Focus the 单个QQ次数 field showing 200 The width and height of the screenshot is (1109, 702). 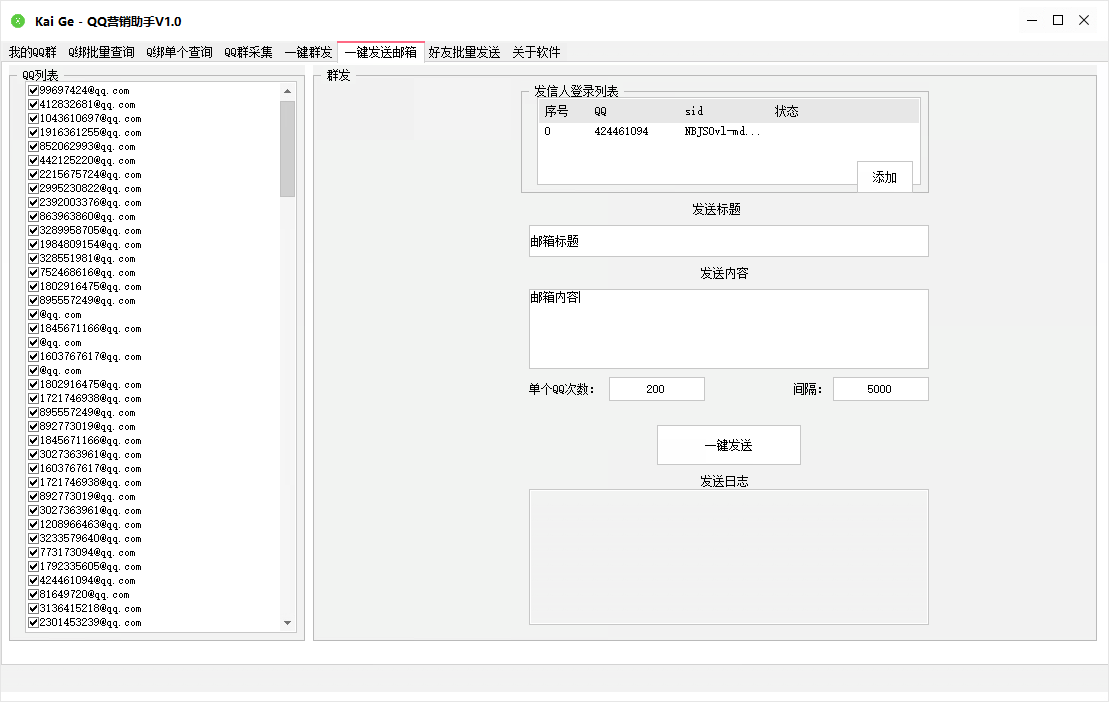(656, 389)
